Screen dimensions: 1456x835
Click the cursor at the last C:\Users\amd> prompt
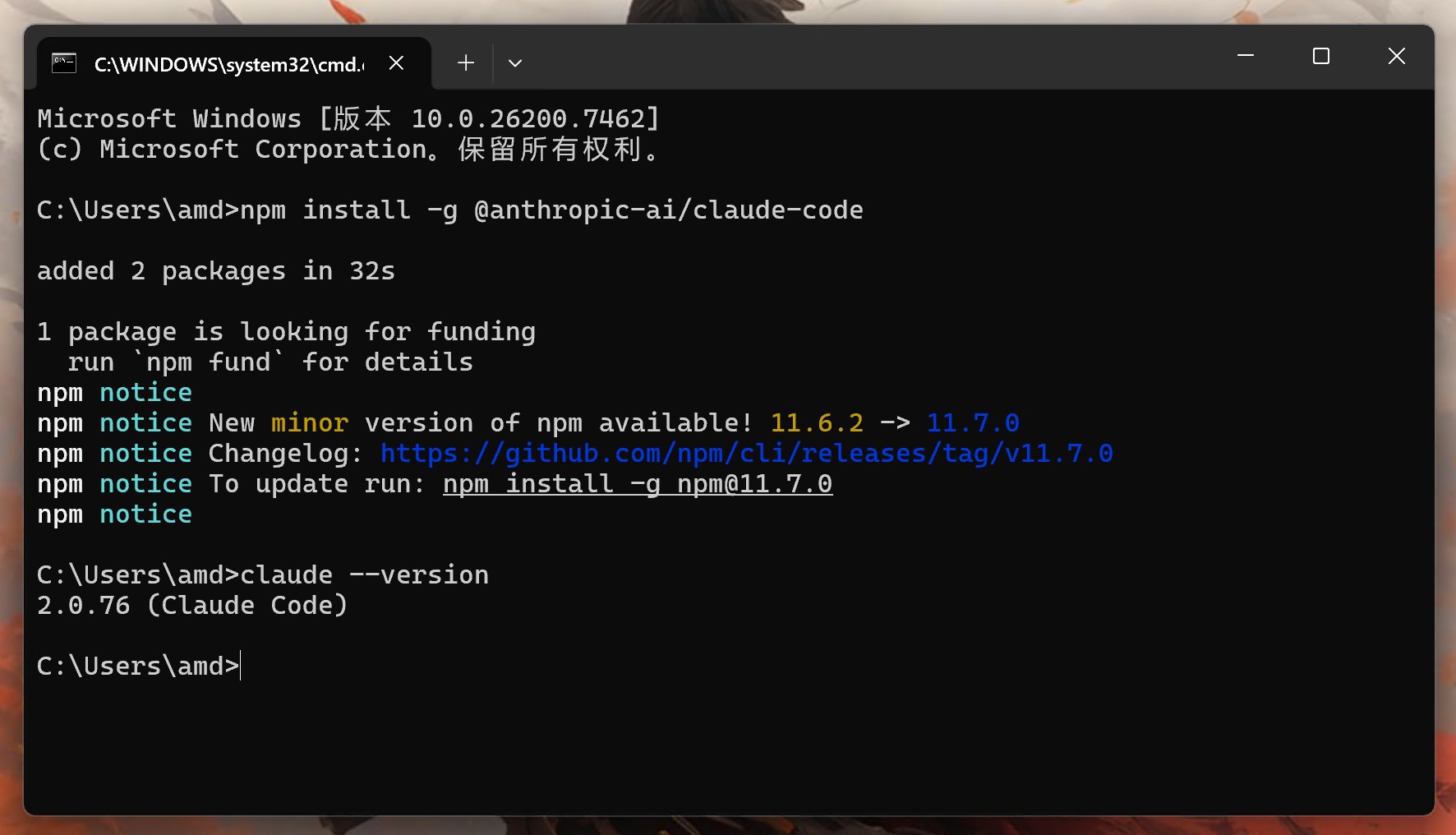241,666
